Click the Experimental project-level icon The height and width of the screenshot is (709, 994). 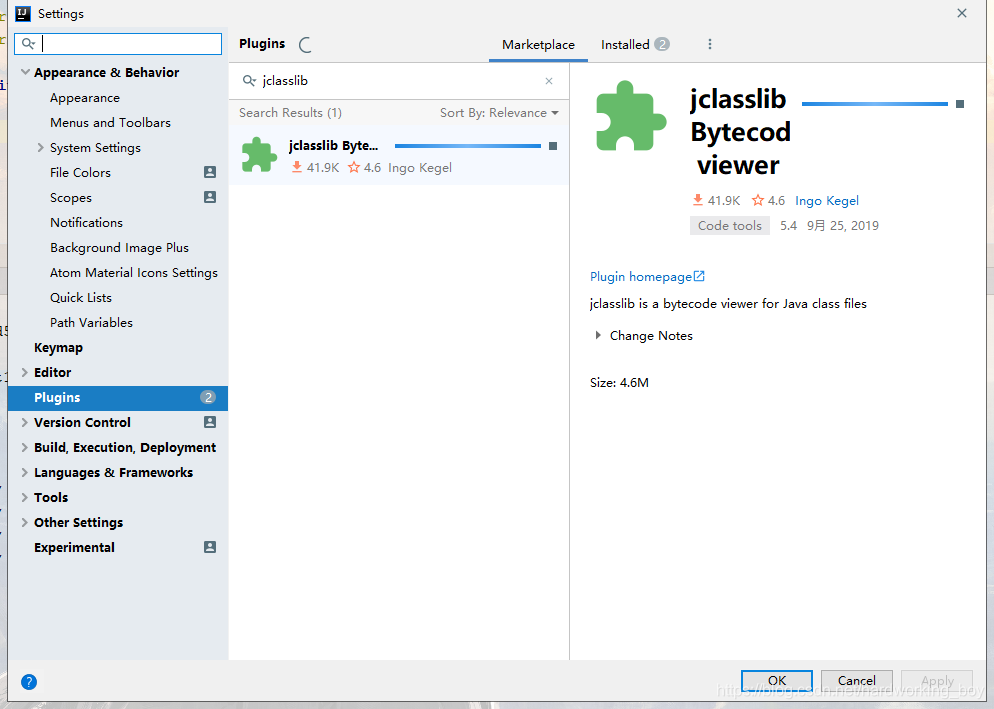[210, 547]
